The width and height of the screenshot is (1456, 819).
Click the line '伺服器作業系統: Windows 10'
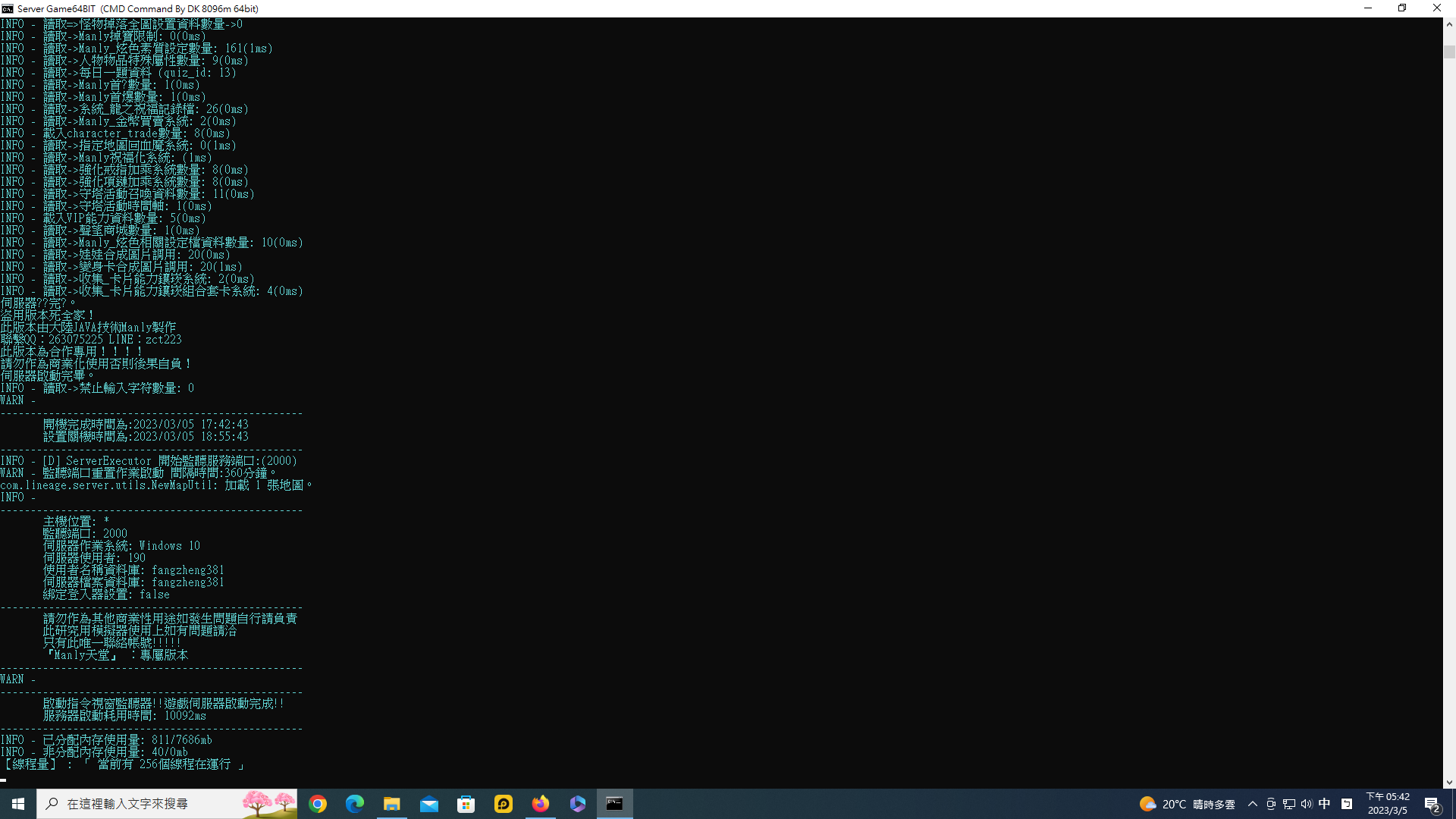(121, 546)
